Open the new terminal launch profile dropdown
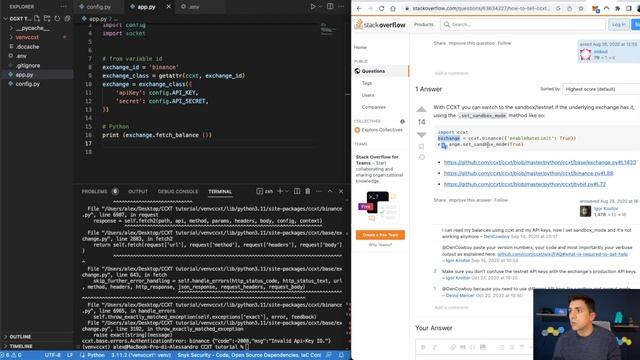This screenshot has height=360, width=640. 287,191
